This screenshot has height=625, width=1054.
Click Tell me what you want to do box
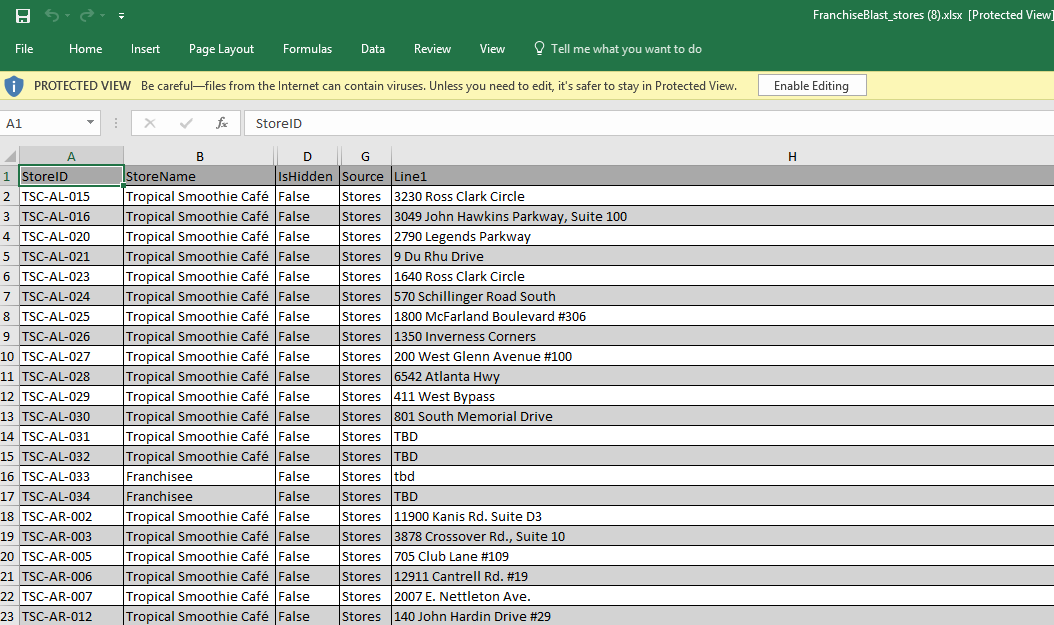pyautogui.click(x=626, y=49)
